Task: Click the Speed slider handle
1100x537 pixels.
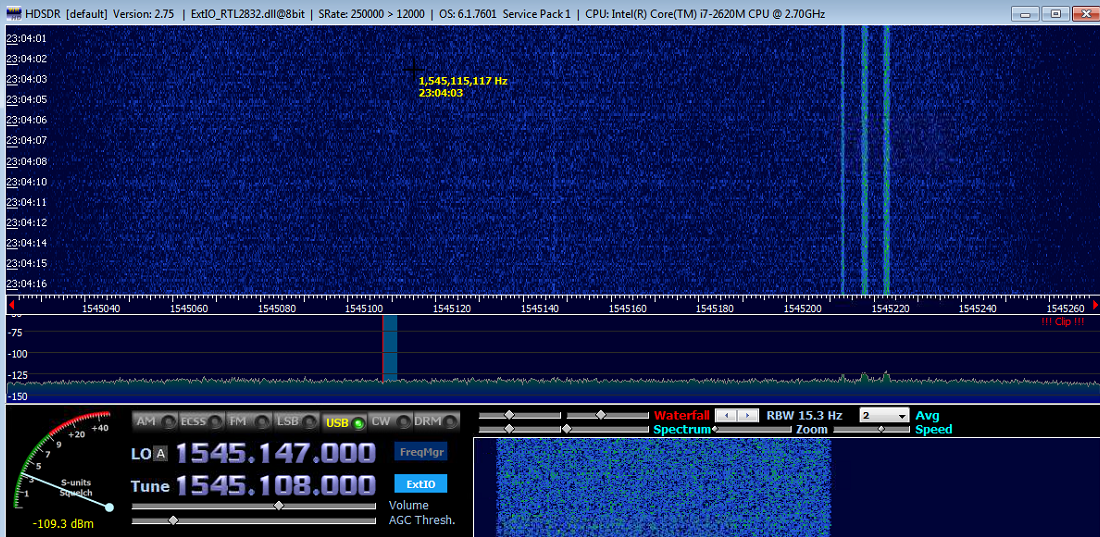Action: tap(881, 429)
